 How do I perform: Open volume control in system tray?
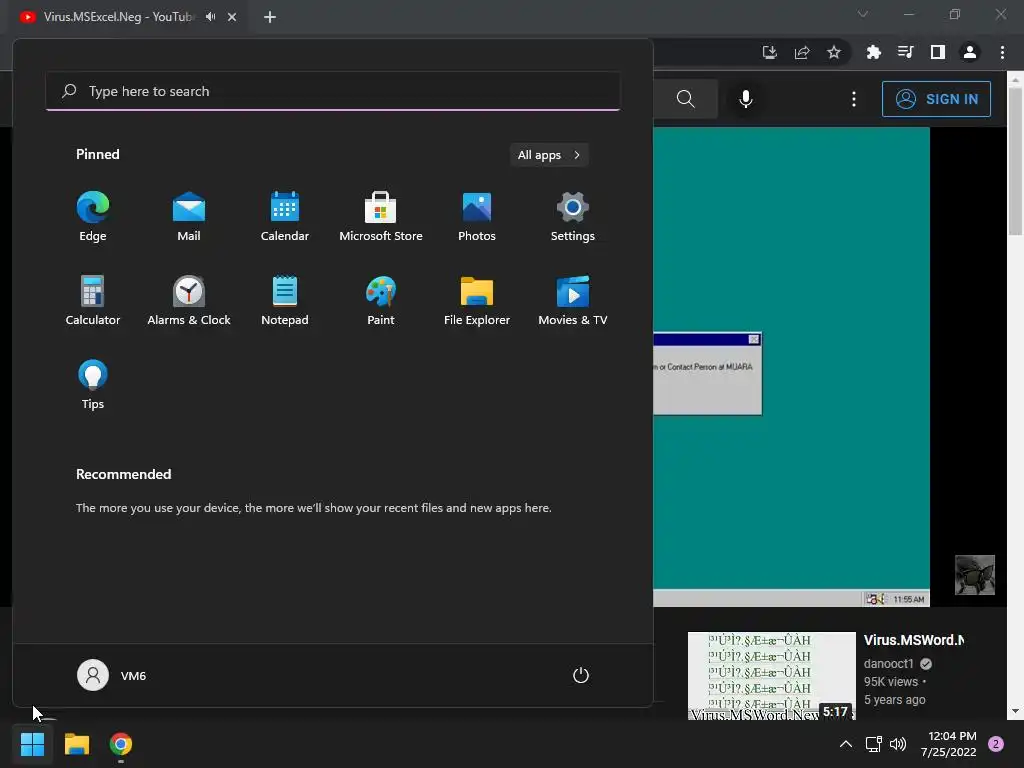pos(899,744)
